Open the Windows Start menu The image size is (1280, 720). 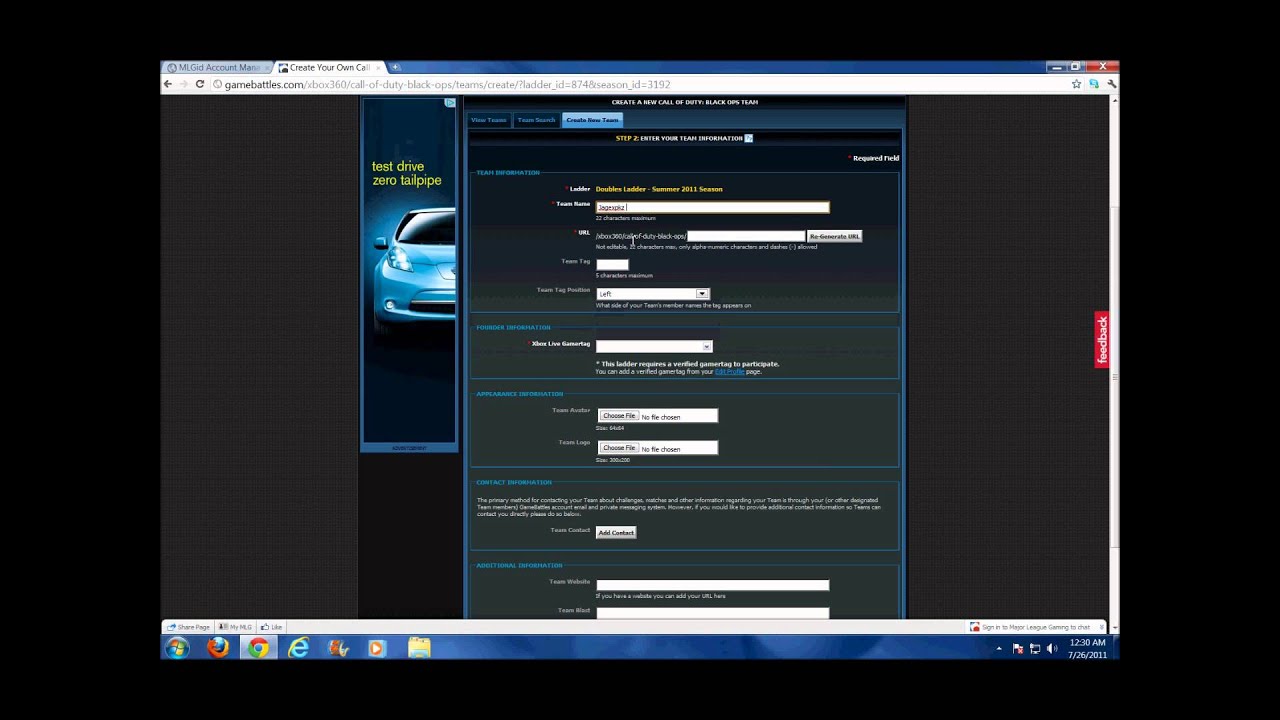177,648
